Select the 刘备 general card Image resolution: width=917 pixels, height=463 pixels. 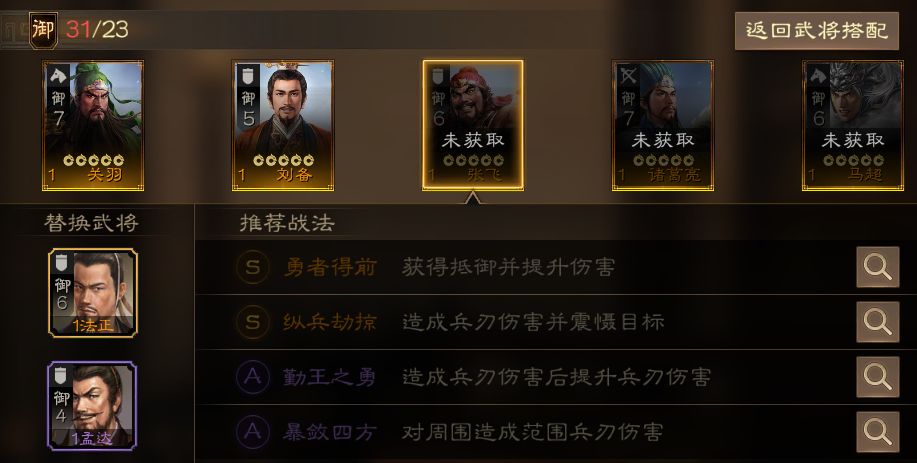tap(283, 125)
